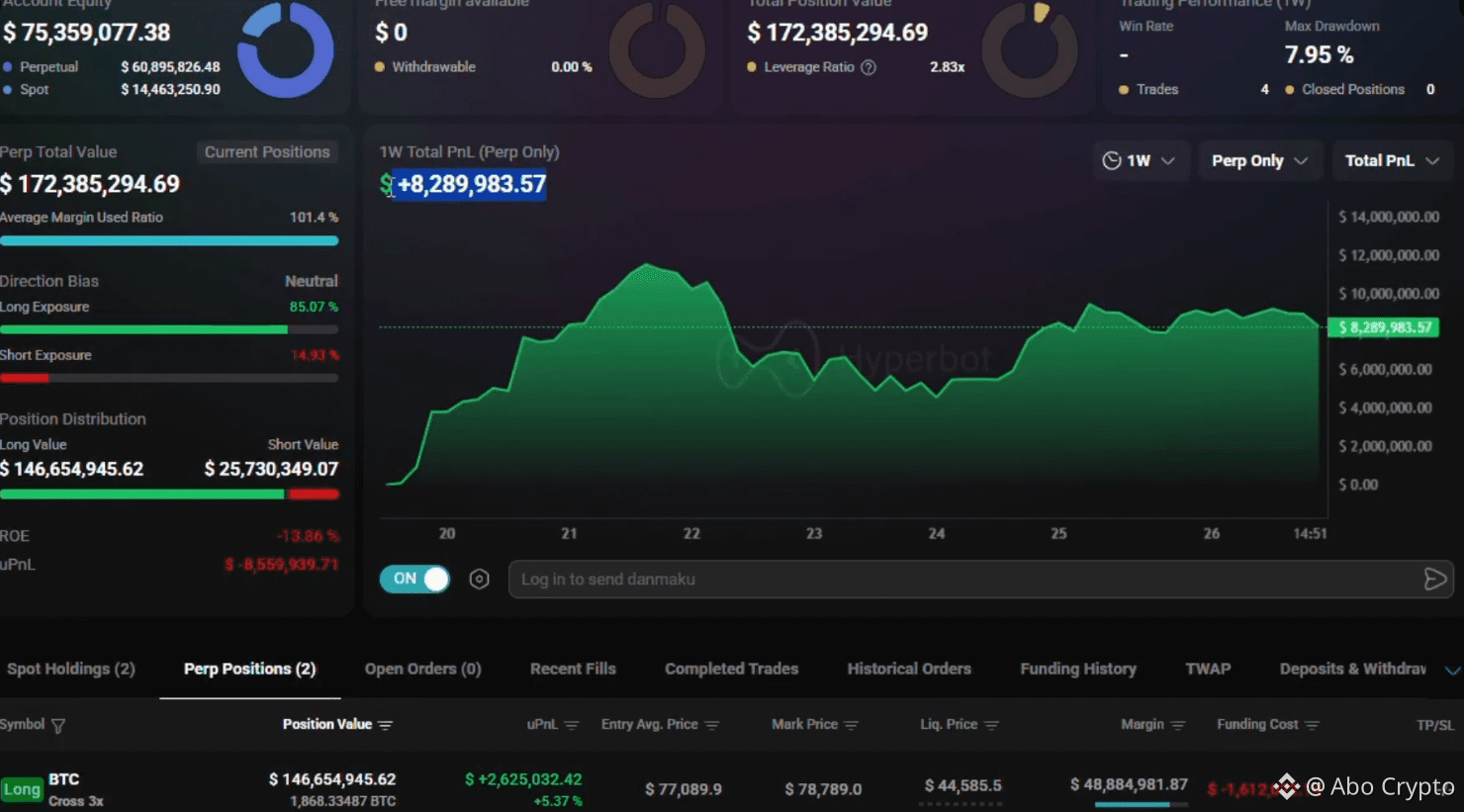Click the account equity donut chart

286,49
